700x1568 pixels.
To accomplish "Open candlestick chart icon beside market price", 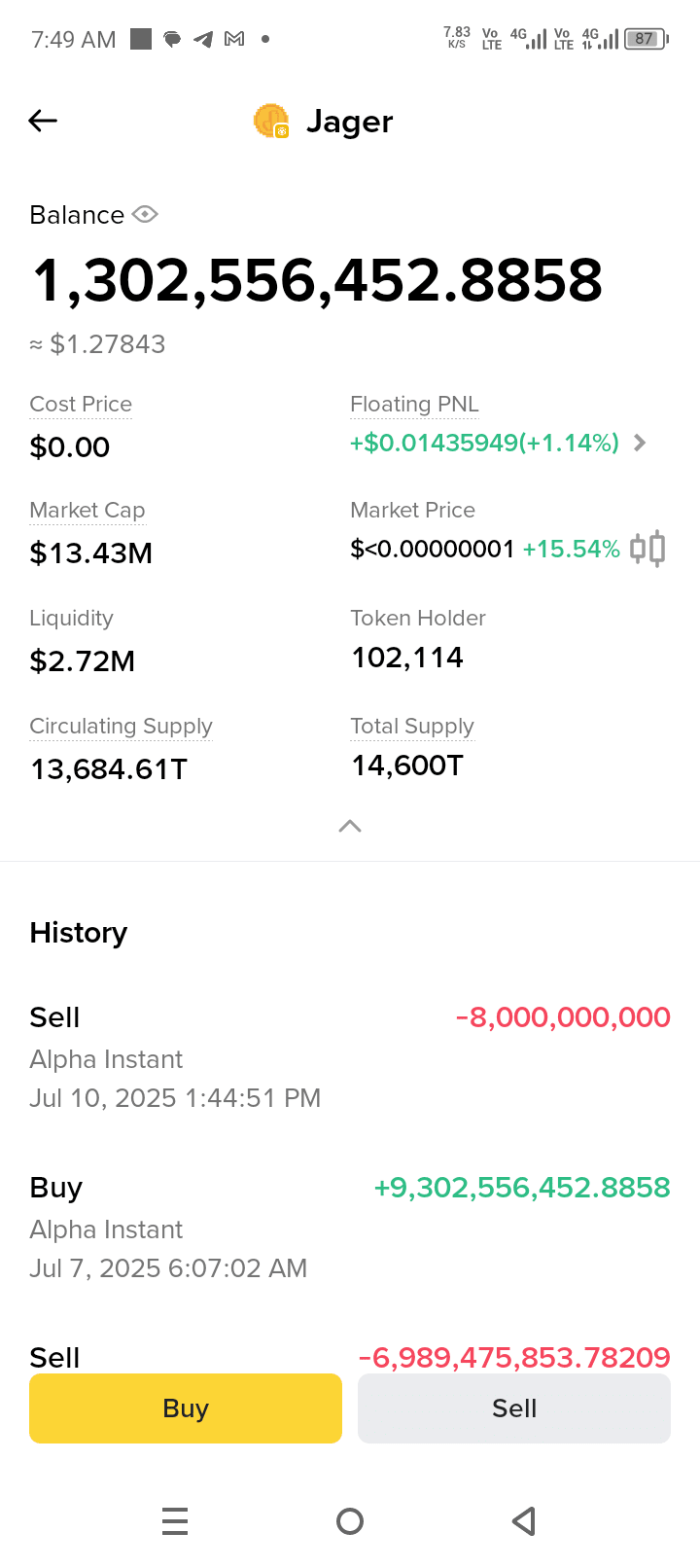I will [x=647, y=549].
